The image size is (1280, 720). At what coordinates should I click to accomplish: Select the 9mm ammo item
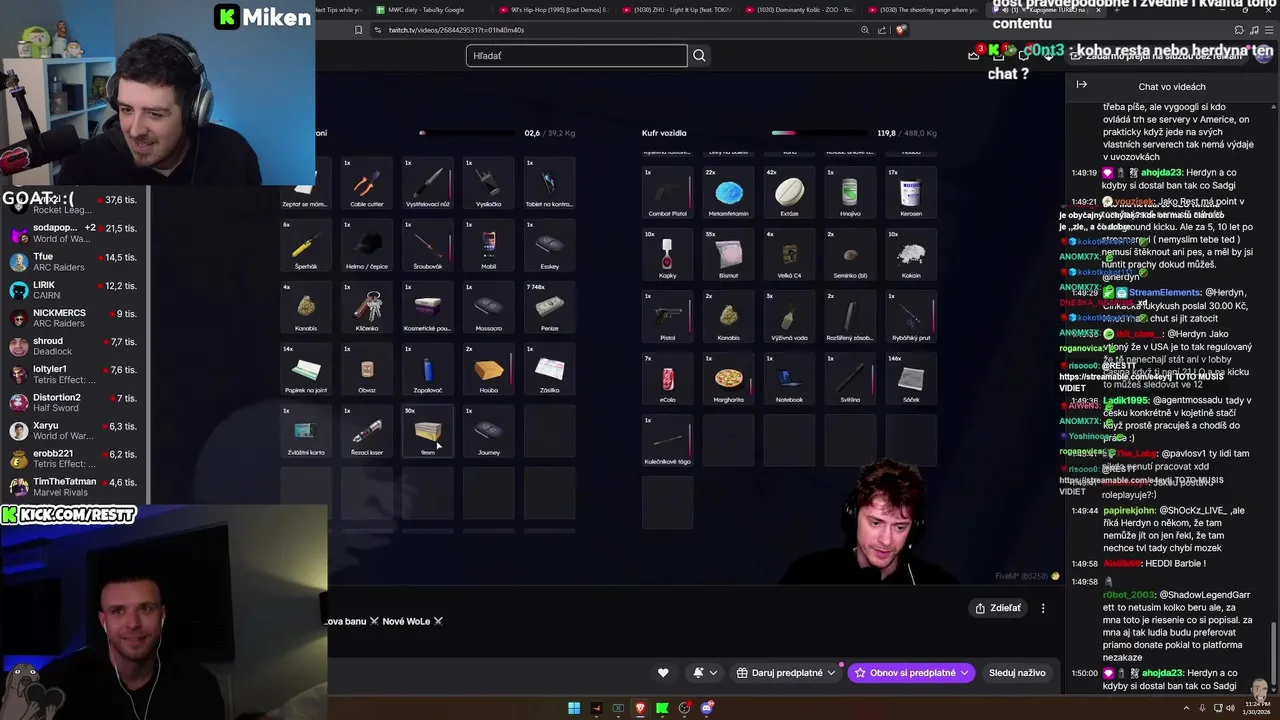[428, 431]
